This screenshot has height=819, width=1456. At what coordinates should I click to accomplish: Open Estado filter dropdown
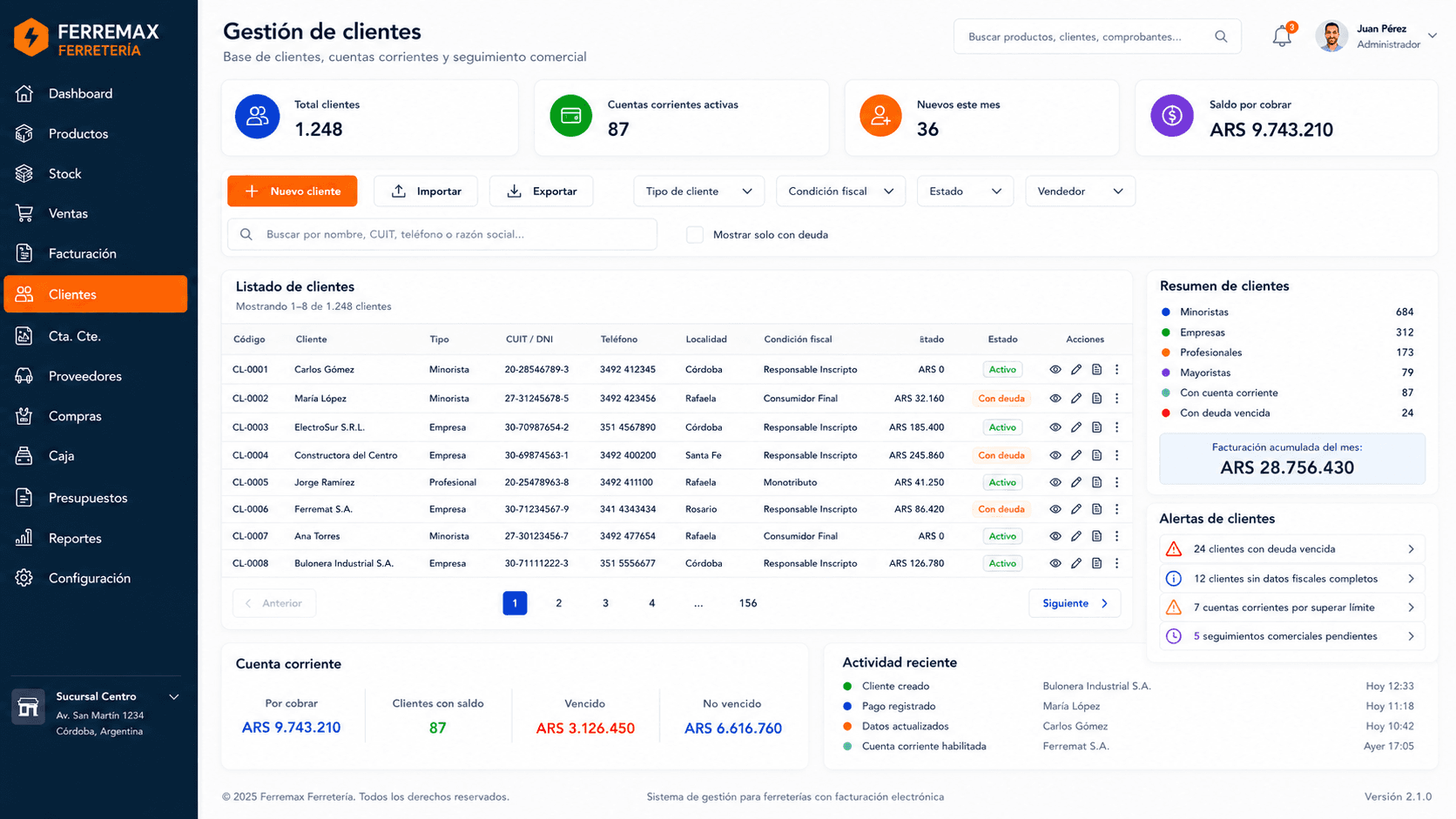[965, 191]
